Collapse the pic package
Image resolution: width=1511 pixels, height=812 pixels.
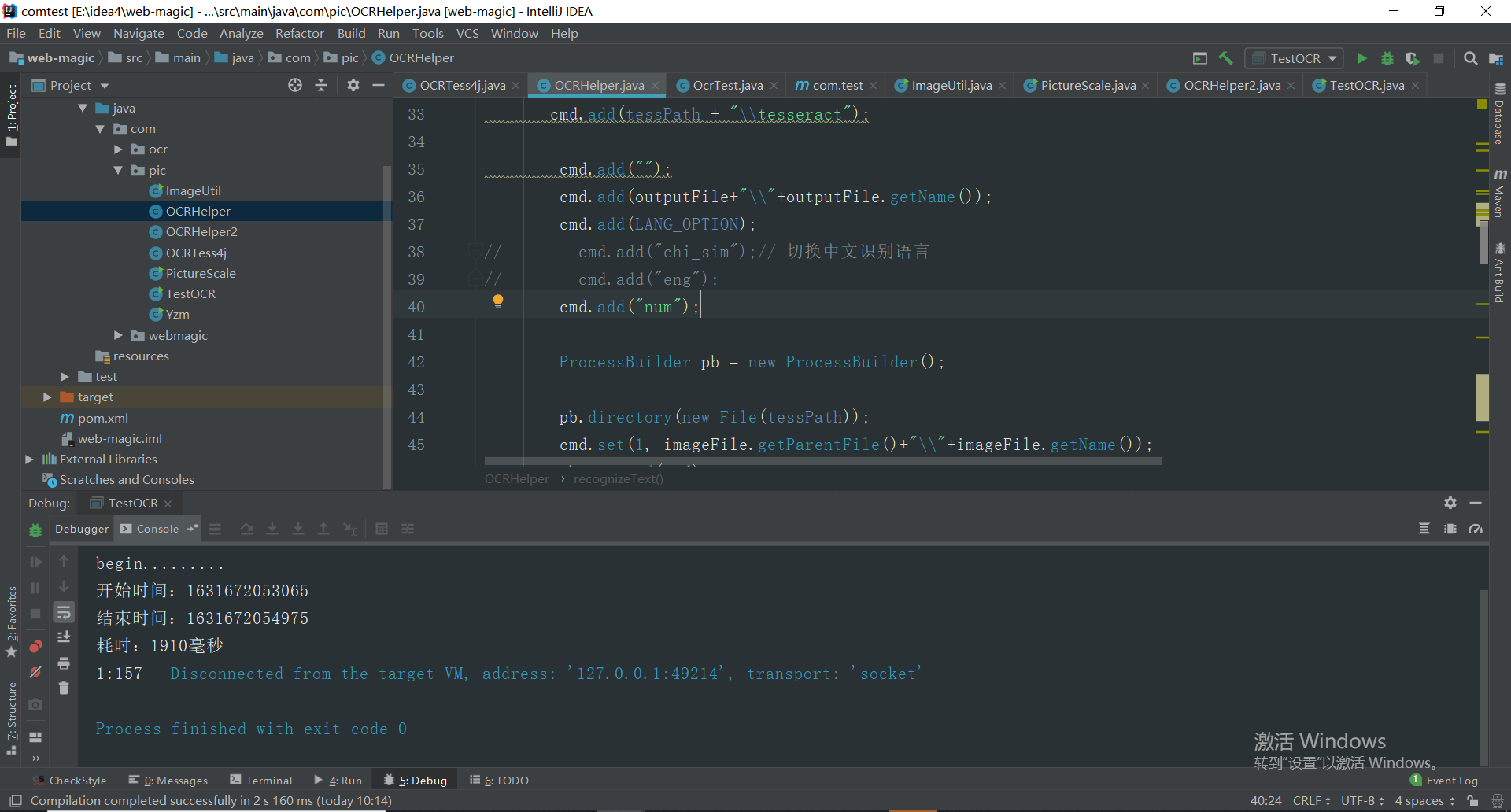(x=118, y=170)
